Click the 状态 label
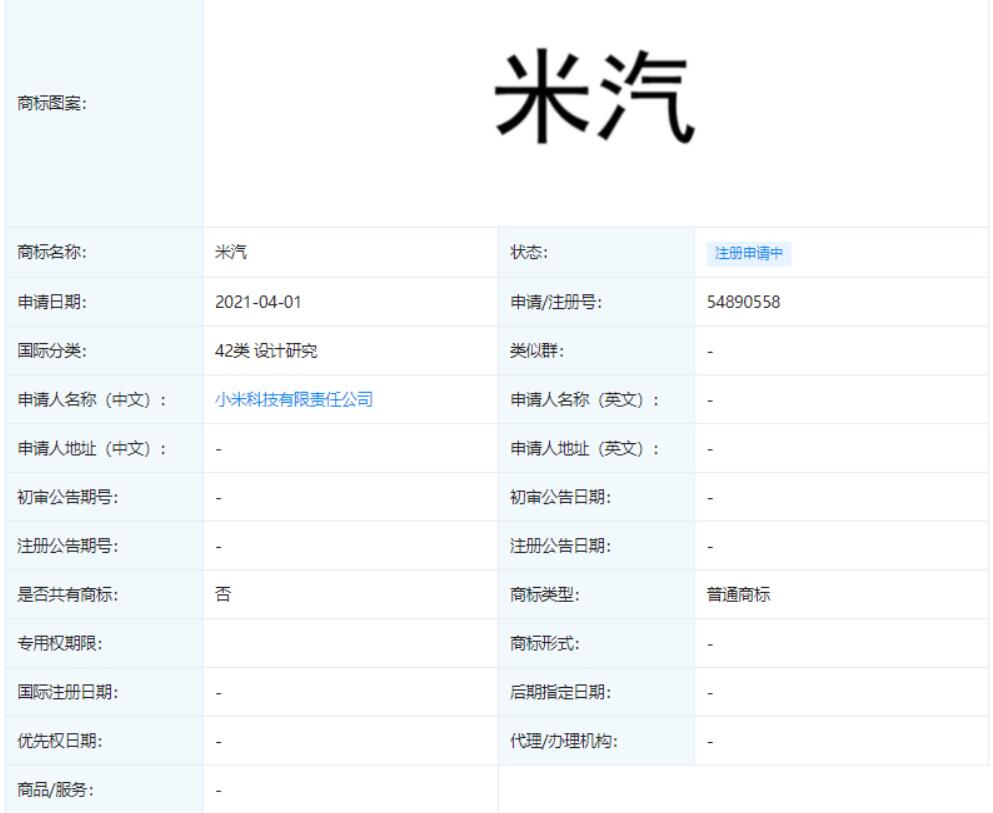This screenshot has height=813, width=993. (x=529, y=252)
